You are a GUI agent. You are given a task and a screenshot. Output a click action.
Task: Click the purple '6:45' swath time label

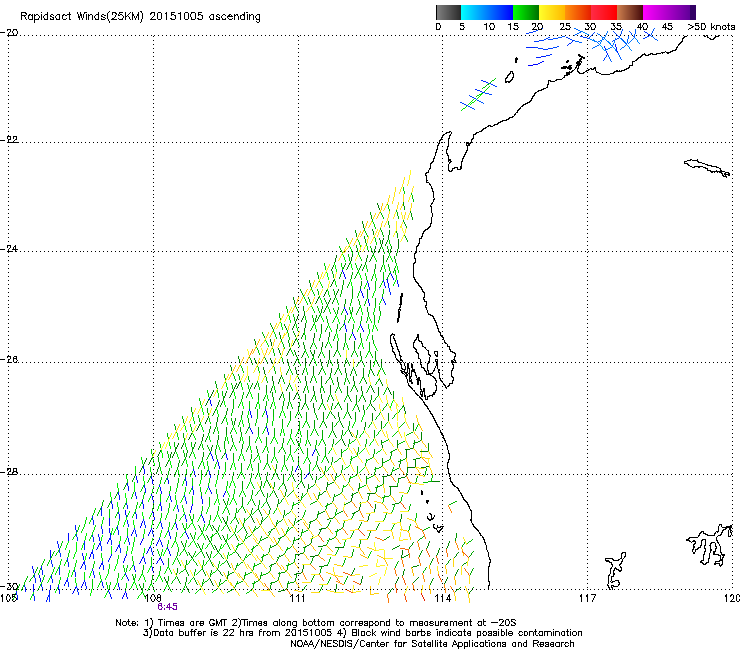pos(168,607)
